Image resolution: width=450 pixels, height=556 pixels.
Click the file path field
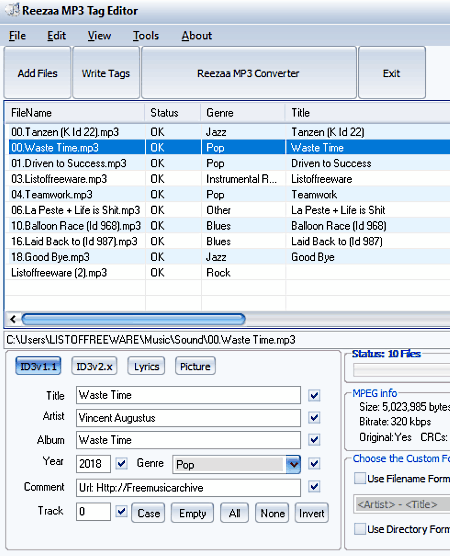[227, 340]
